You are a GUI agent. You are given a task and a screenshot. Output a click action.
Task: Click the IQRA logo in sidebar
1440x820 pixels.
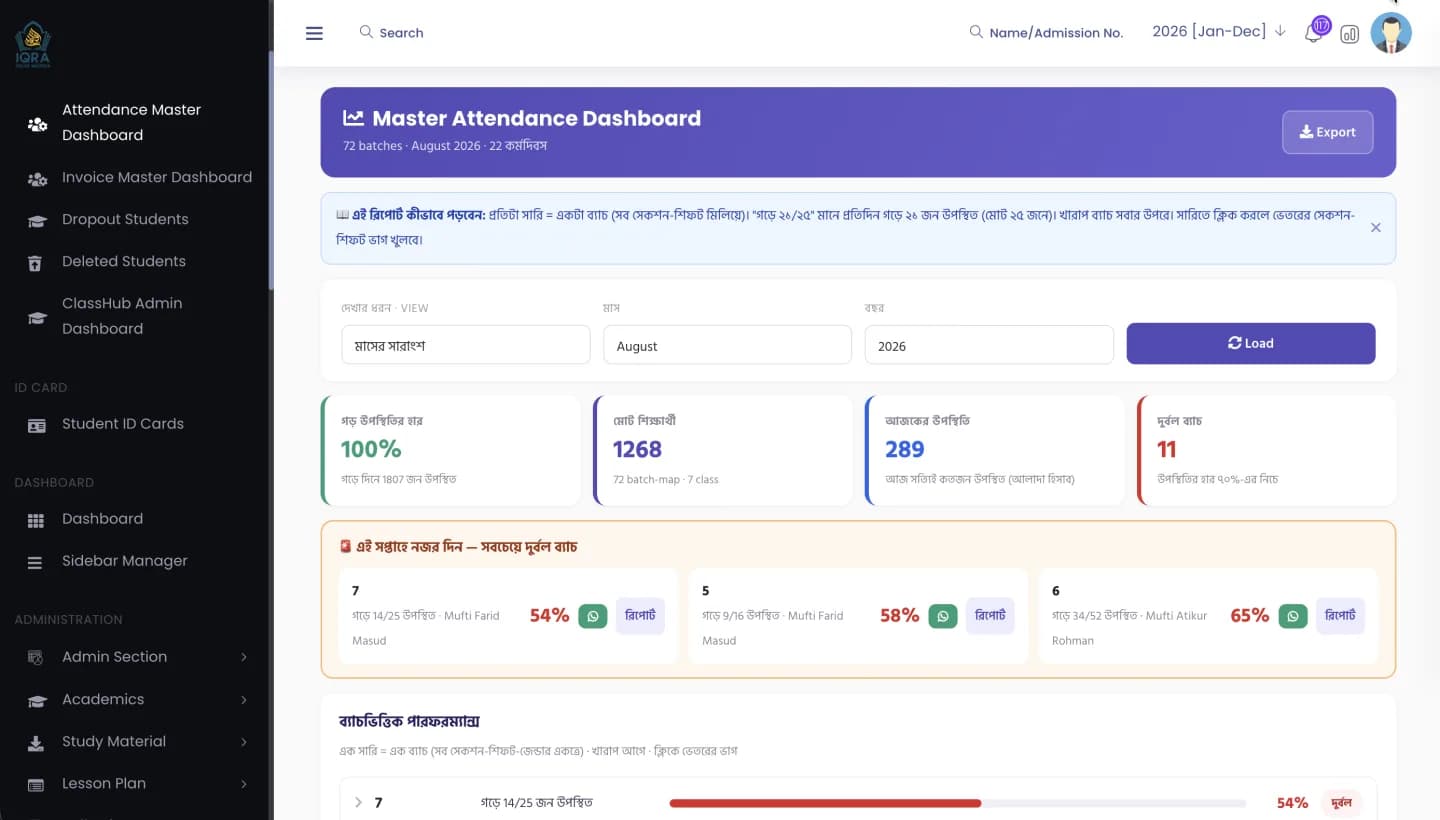(32, 44)
